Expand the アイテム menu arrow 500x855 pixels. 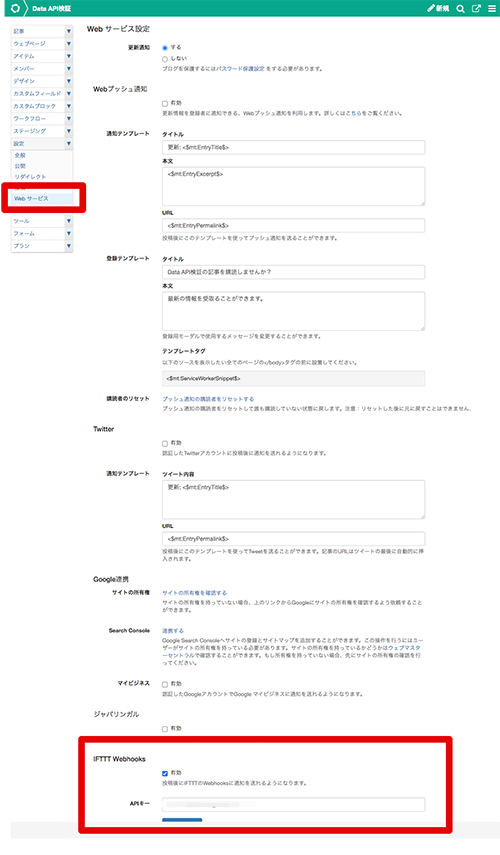coord(69,56)
